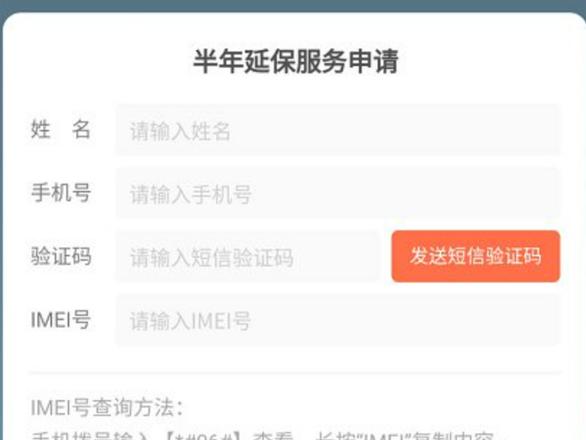This screenshot has width=586, height=440.
Task: Tap the orange 发送短信验证码 button
Action: (476, 256)
